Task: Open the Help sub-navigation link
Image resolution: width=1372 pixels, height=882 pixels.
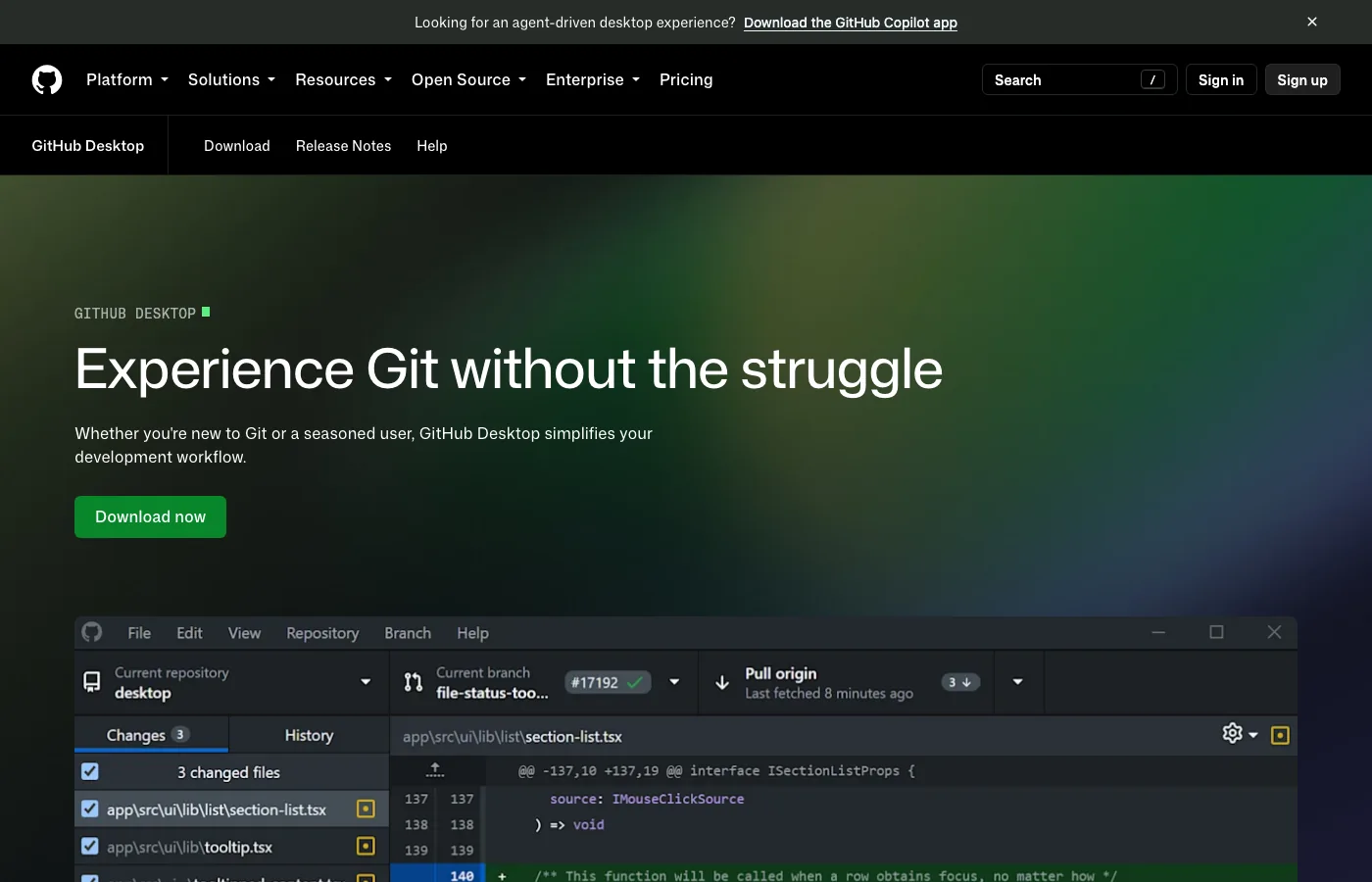Action: (432, 145)
